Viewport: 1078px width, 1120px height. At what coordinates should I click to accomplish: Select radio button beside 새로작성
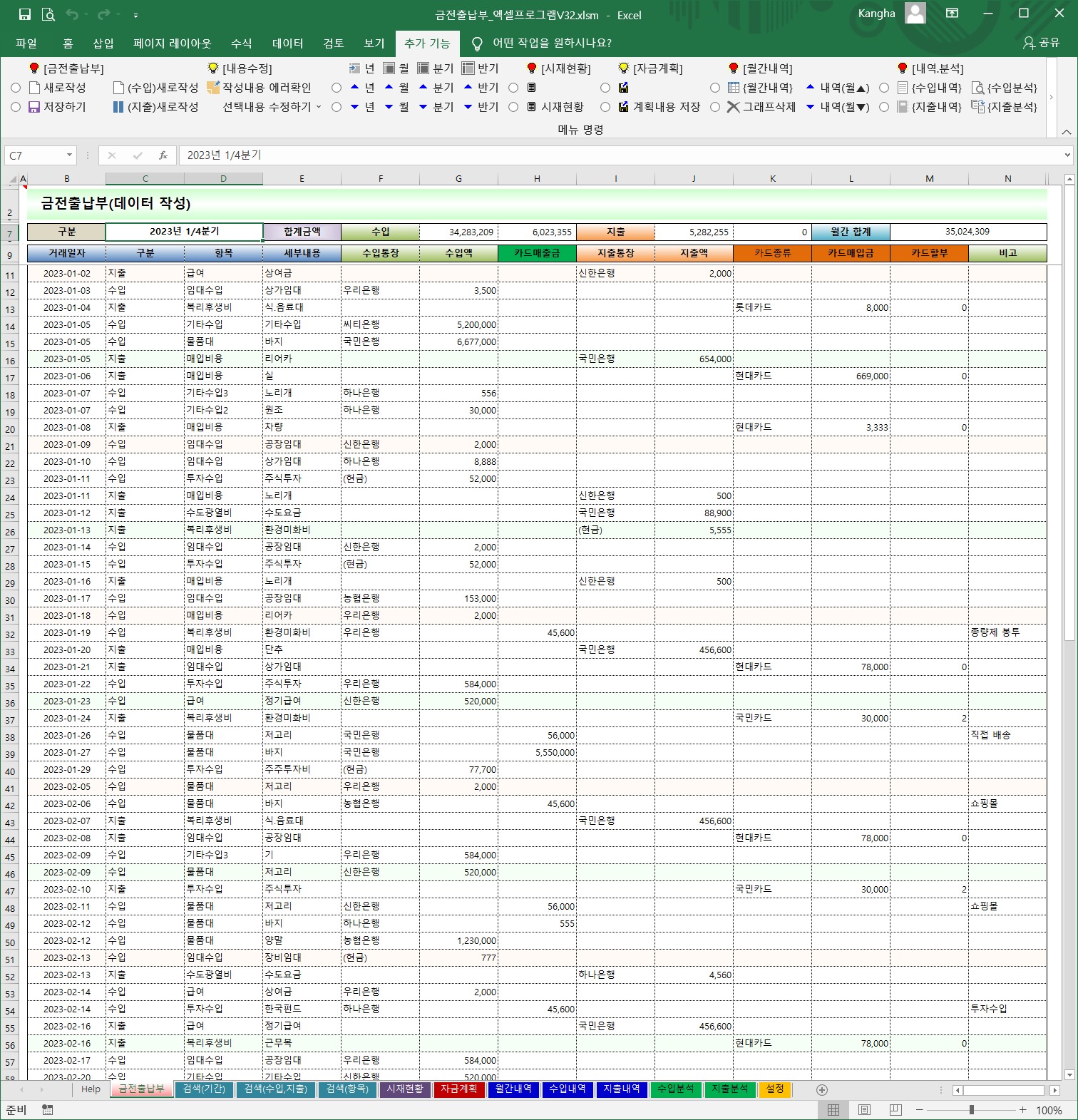pyautogui.click(x=16, y=88)
